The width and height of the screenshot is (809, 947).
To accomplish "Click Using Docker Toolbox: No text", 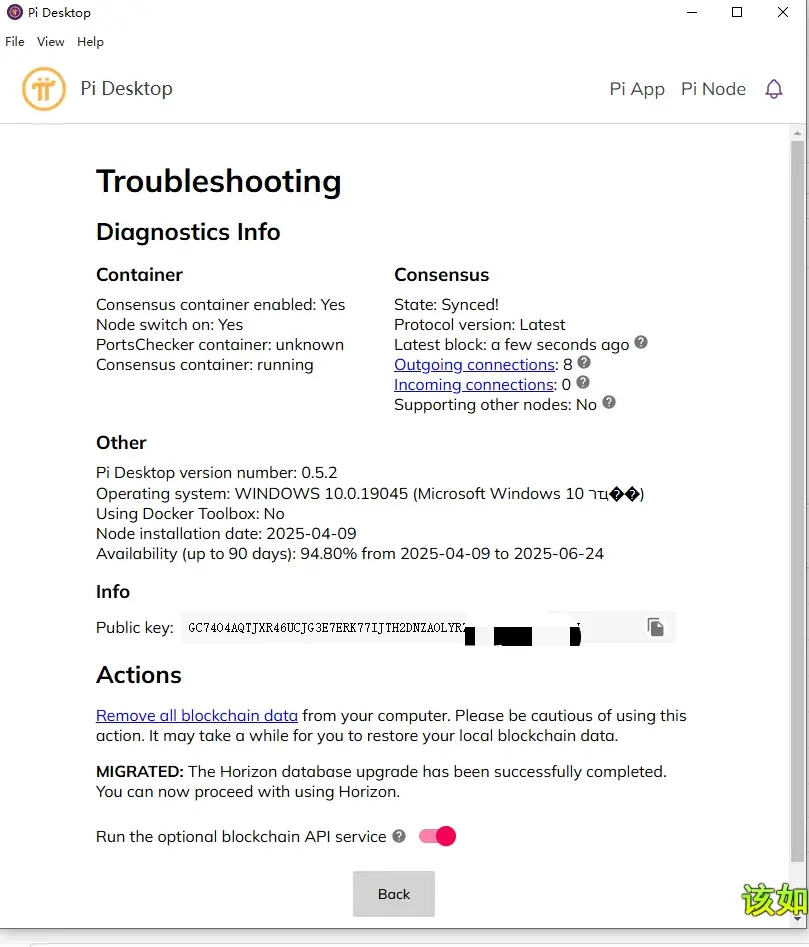I will (190, 513).
